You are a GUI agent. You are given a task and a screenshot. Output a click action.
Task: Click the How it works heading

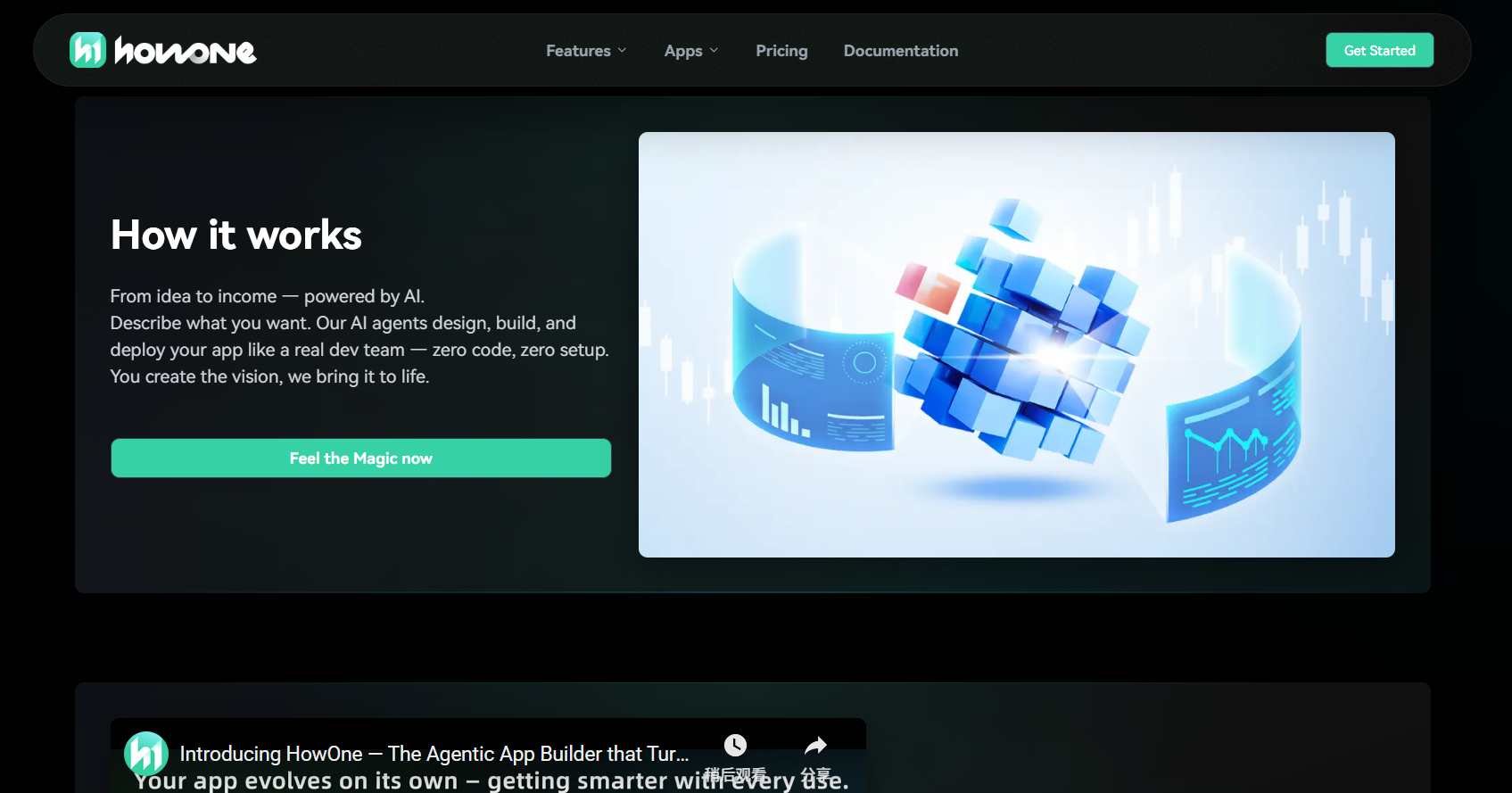[x=236, y=235]
